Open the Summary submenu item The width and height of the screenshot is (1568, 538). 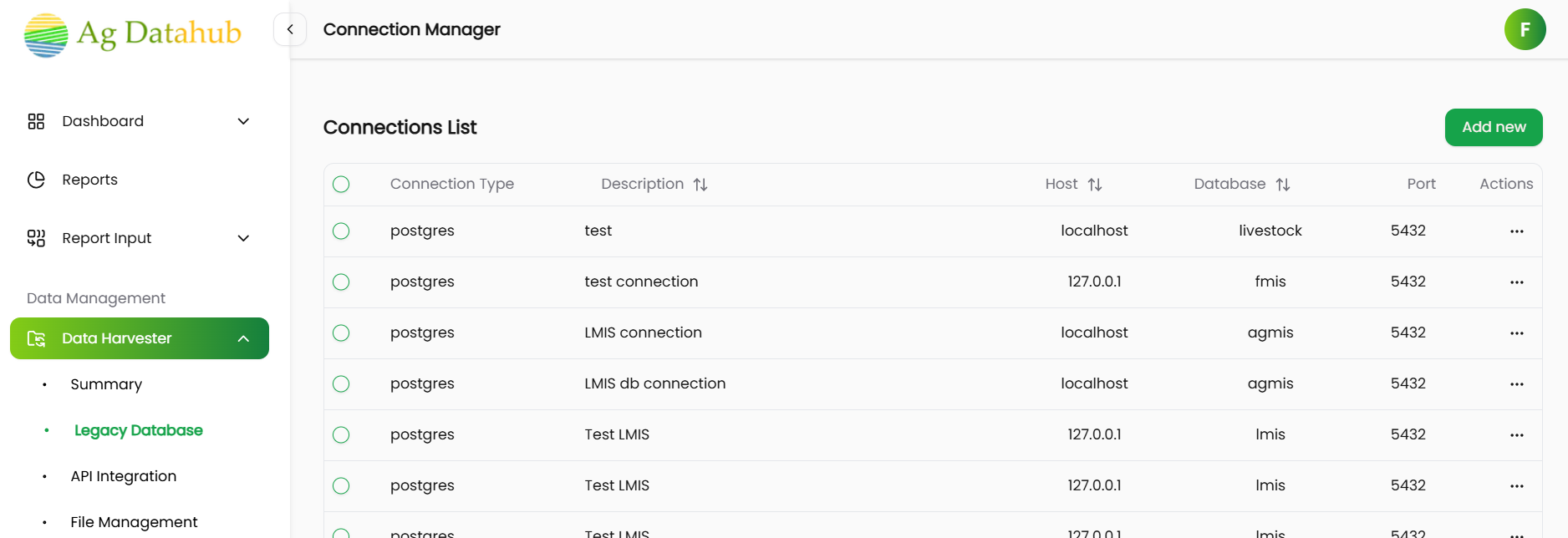106,384
